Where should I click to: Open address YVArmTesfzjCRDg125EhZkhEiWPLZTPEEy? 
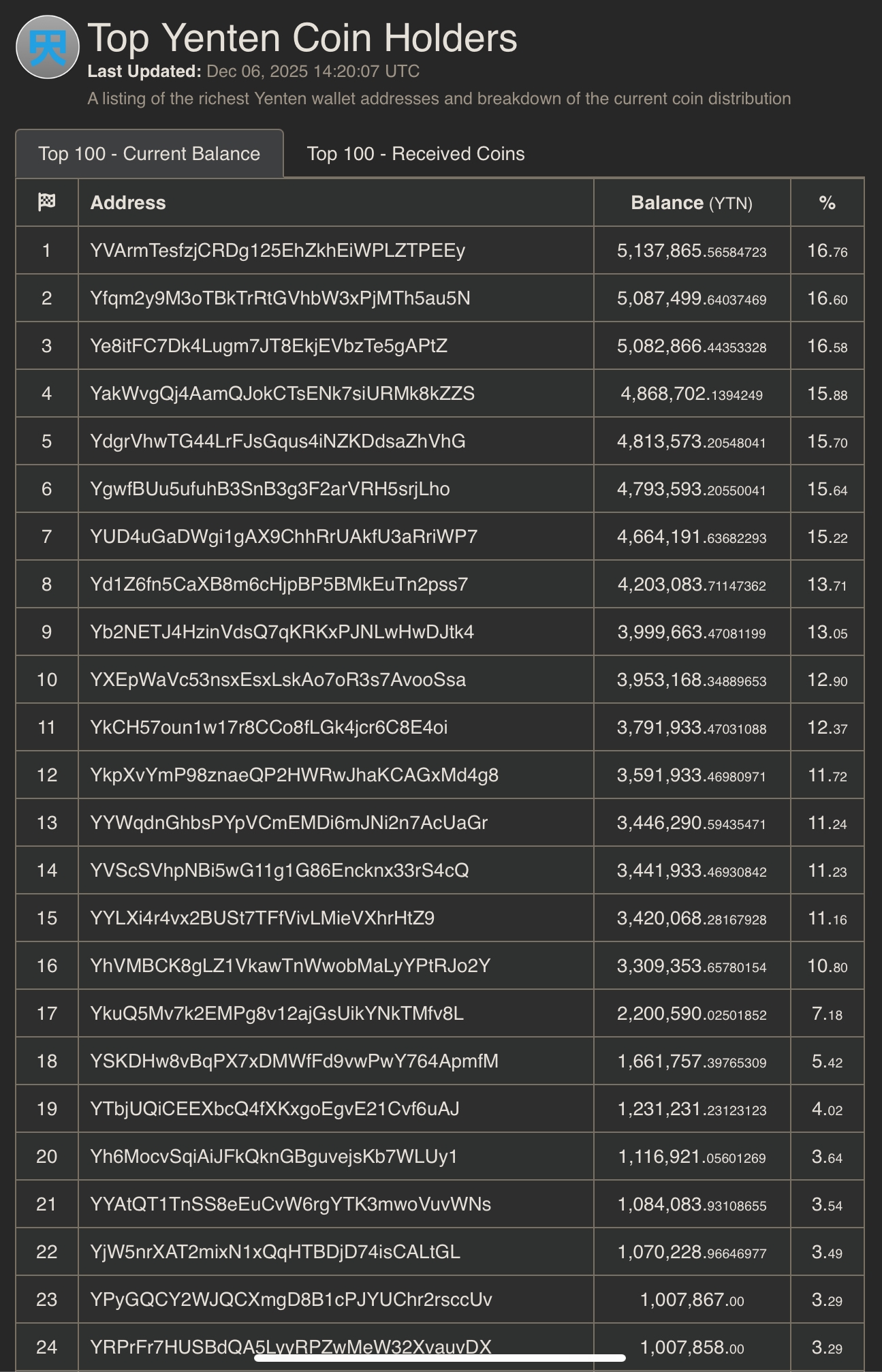click(277, 251)
